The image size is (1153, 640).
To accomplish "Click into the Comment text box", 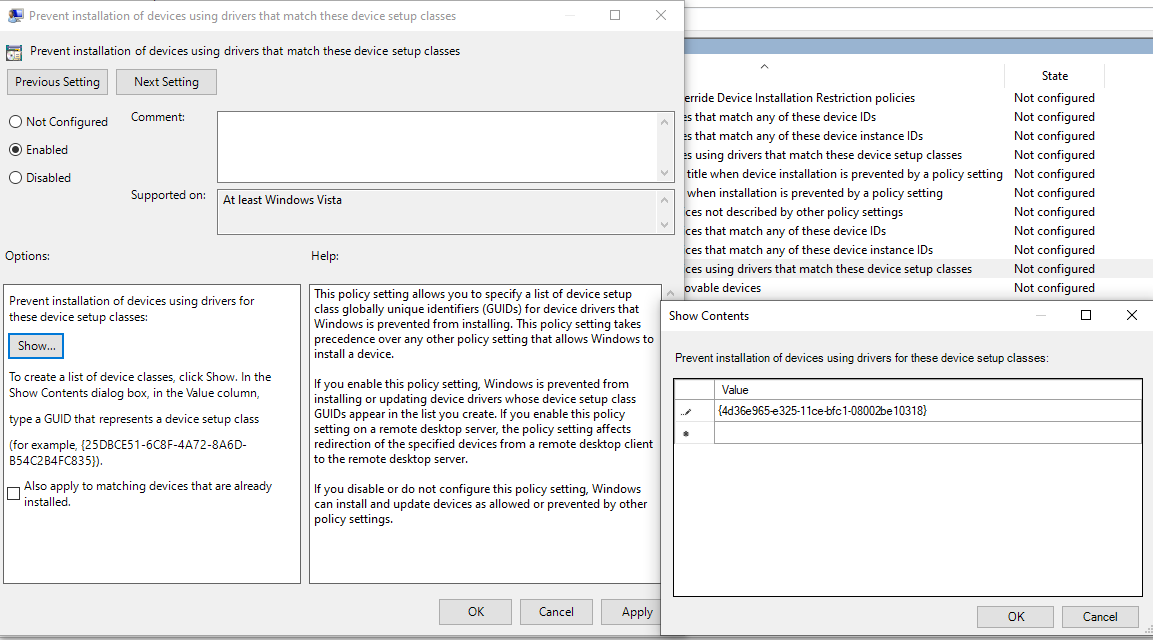I will click(x=437, y=146).
